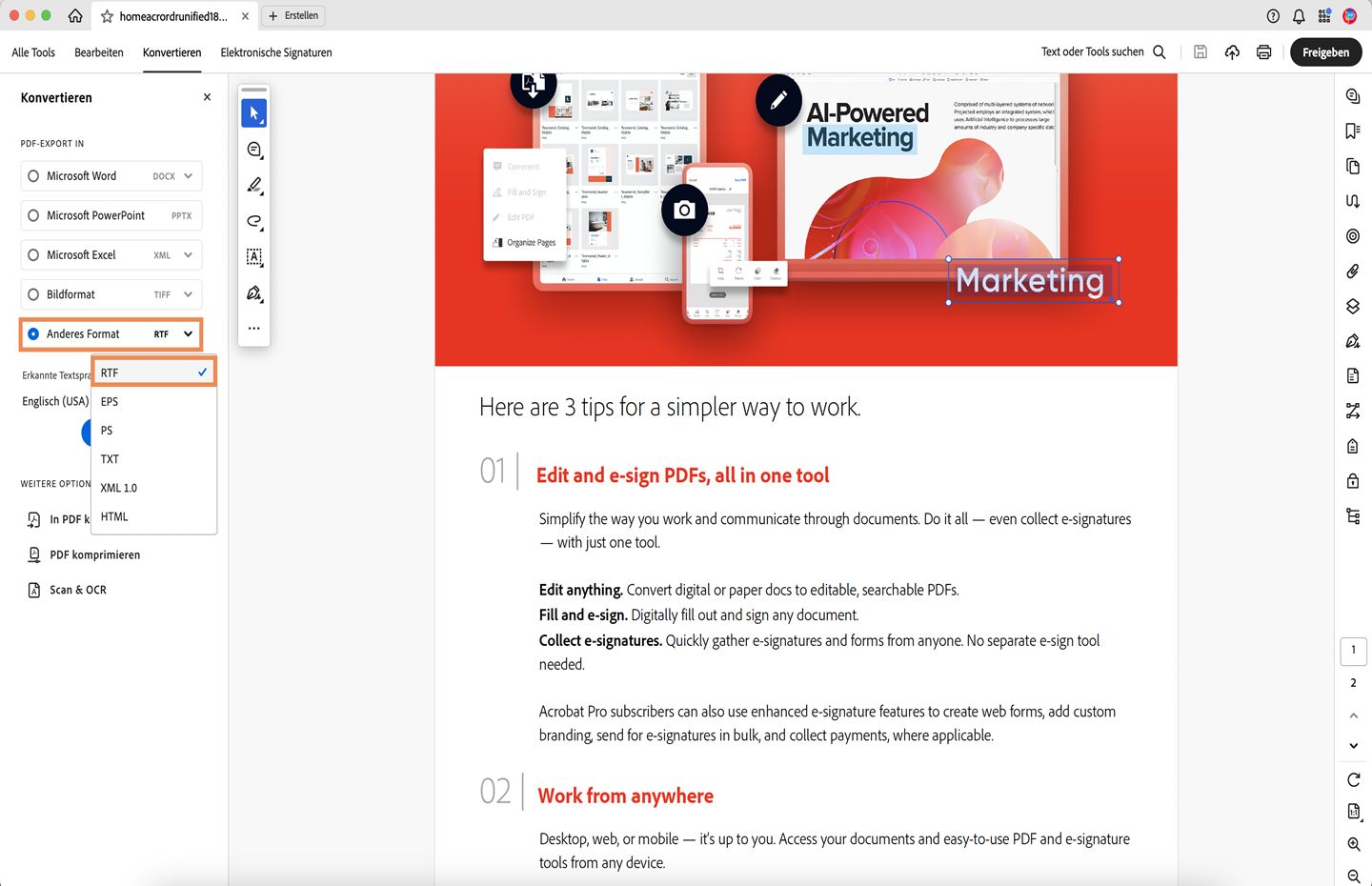Switch to the Bearbeiten tab

(98, 52)
